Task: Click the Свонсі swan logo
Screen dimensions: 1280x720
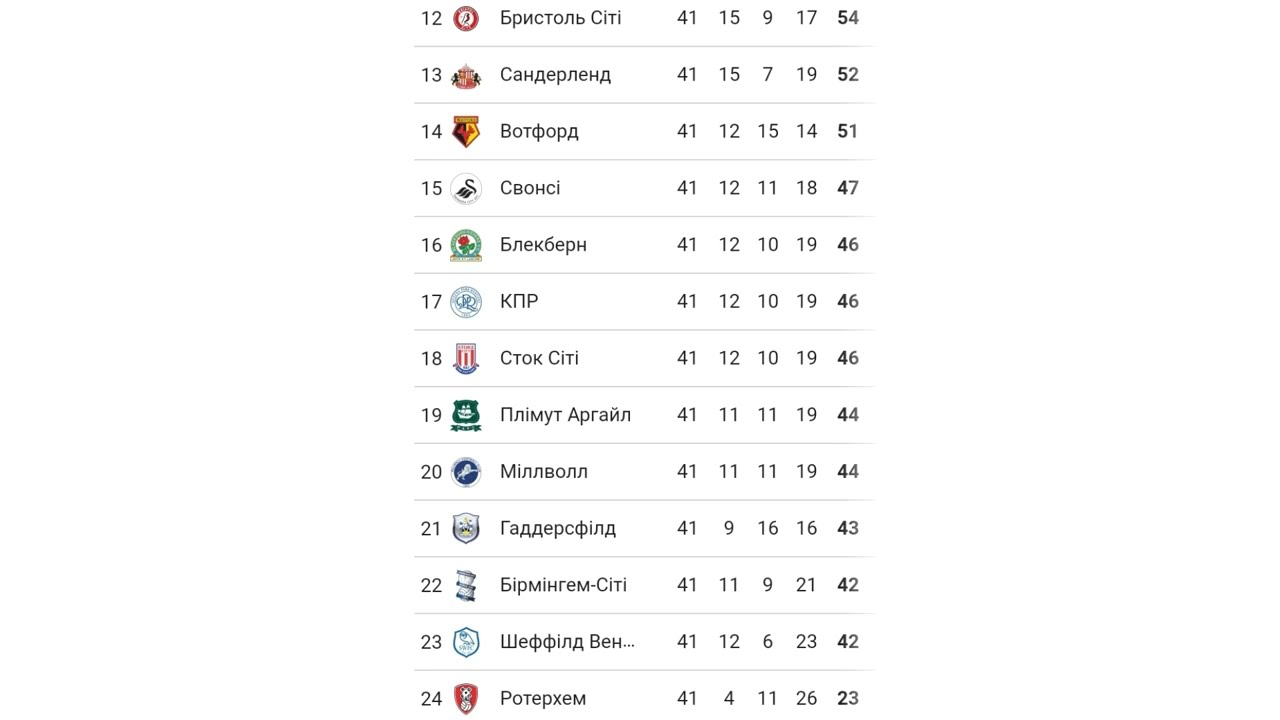Action: pos(465,188)
